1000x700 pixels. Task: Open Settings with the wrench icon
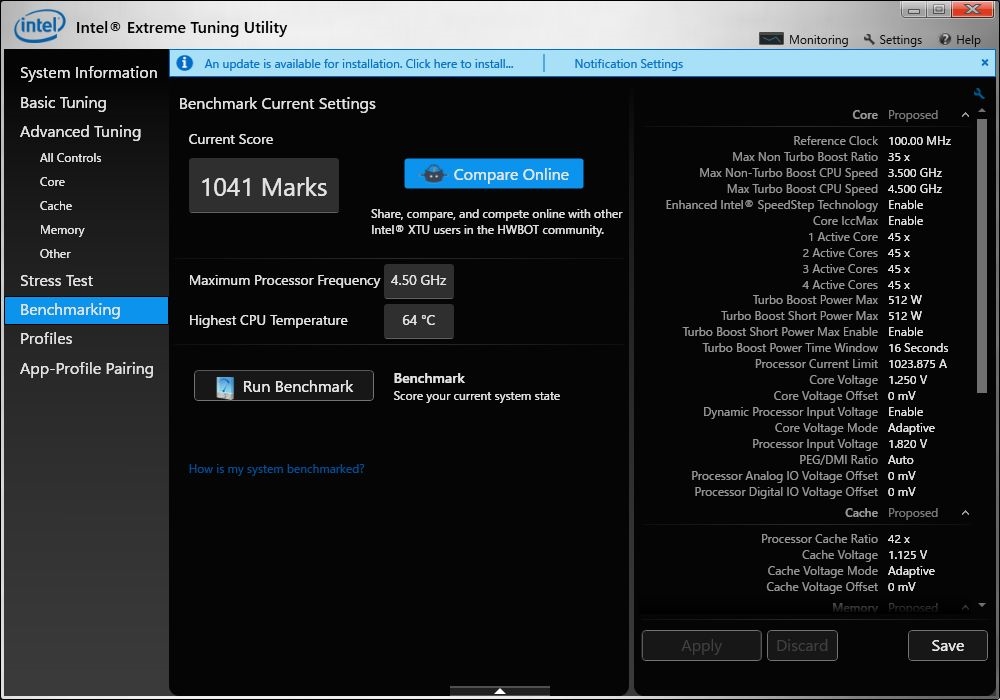click(892, 40)
